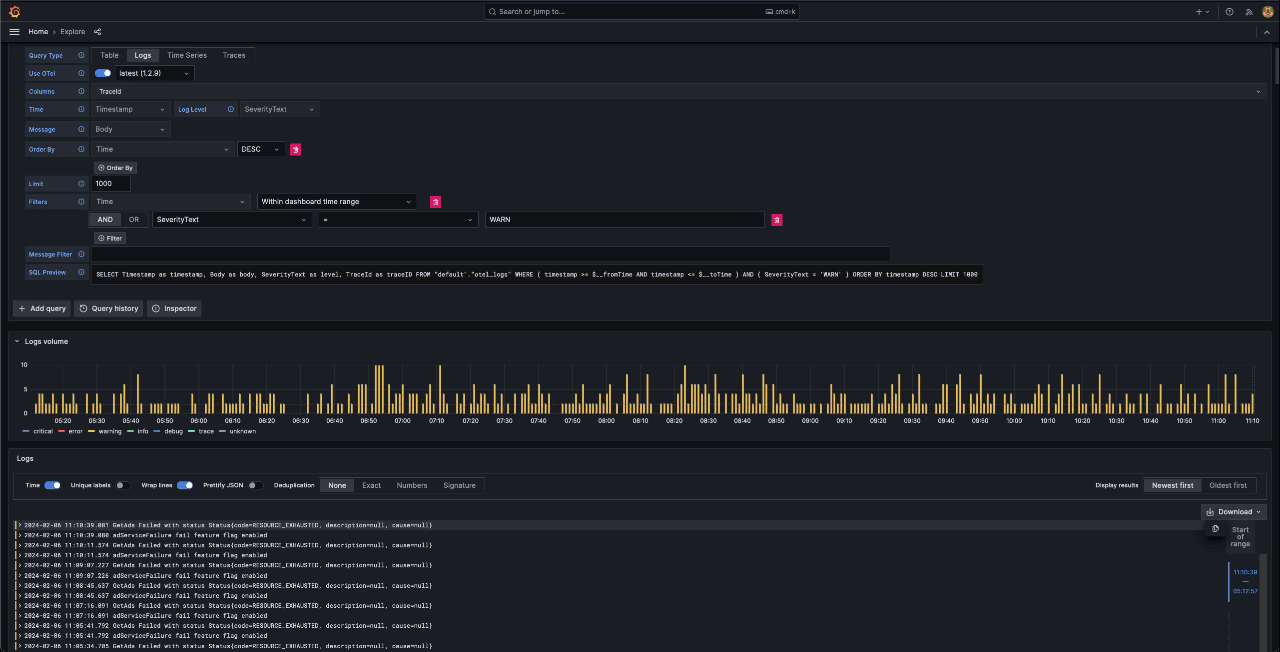Enable the Unique labels switch
1280x652 pixels.
[x=122, y=485]
